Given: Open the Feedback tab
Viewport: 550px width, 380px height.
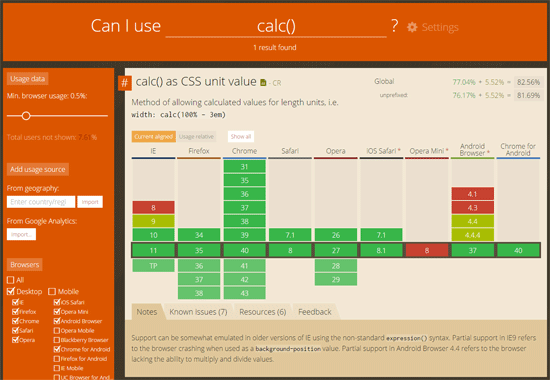Looking at the screenshot, I should [315, 312].
